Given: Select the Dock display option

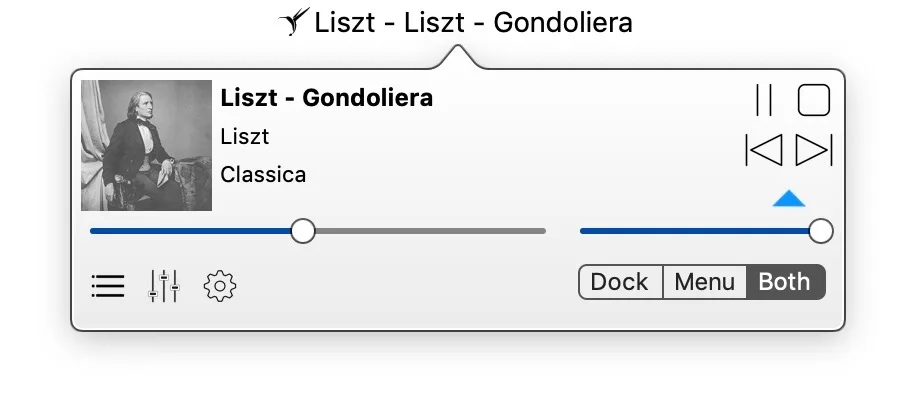Looking at the screenshot, I should pyautogui.click(x=620, y=282).
